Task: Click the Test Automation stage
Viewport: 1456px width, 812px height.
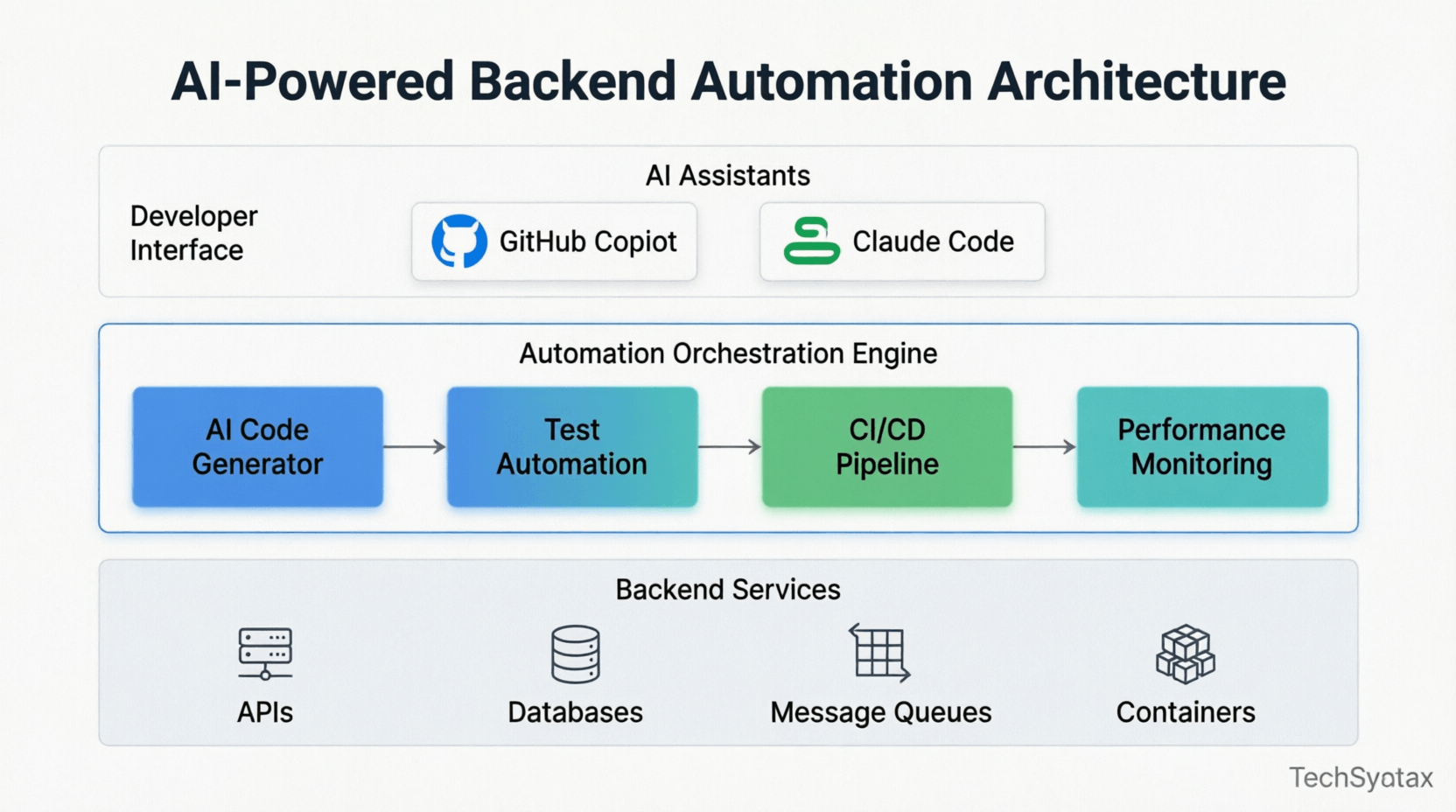Action: click(570, 446)
